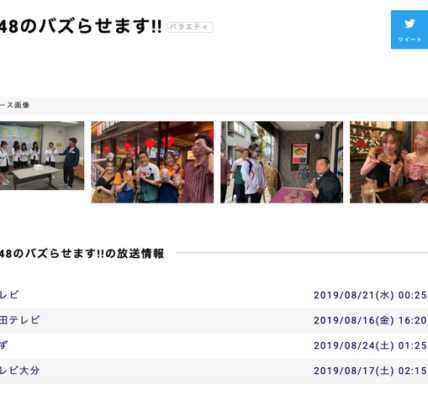The width and height of the screenshot is (428, 400).
Task: Click the 放送情報 section heading
Action: coord(82,254)
